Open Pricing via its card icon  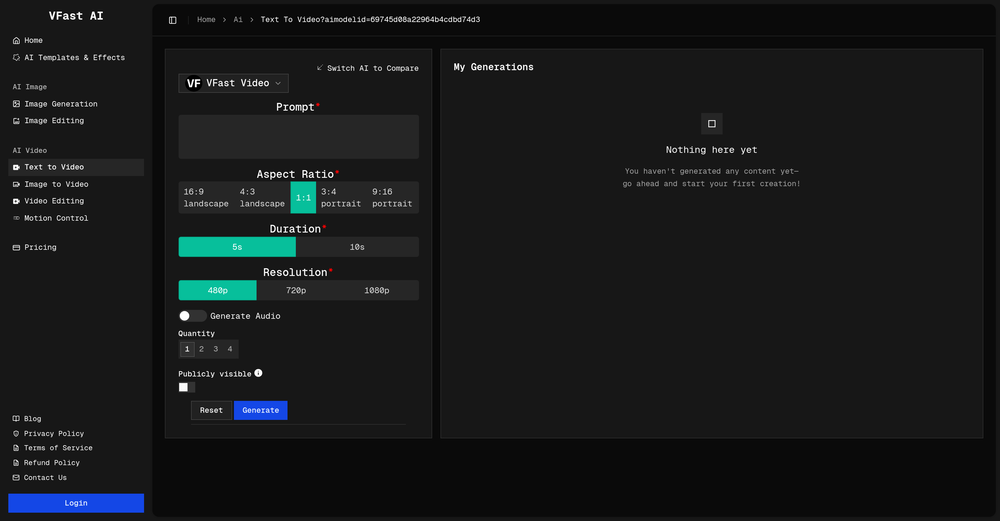click(16, 247)
